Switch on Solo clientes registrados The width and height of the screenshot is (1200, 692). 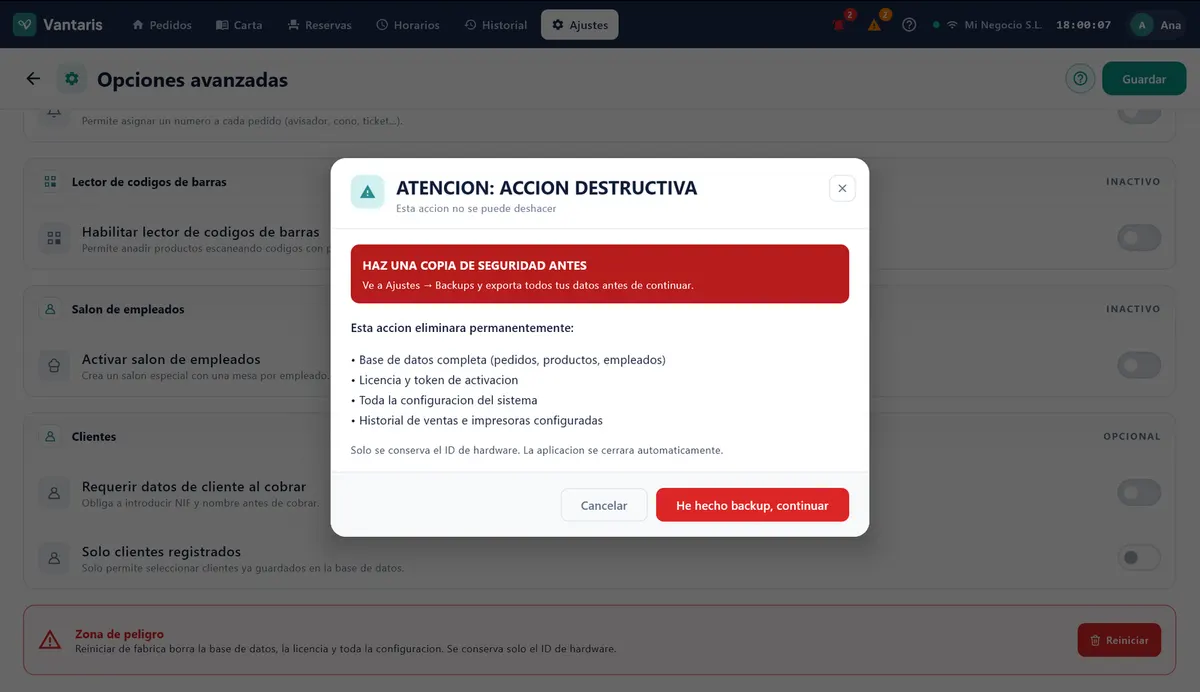click(1139, 557)
